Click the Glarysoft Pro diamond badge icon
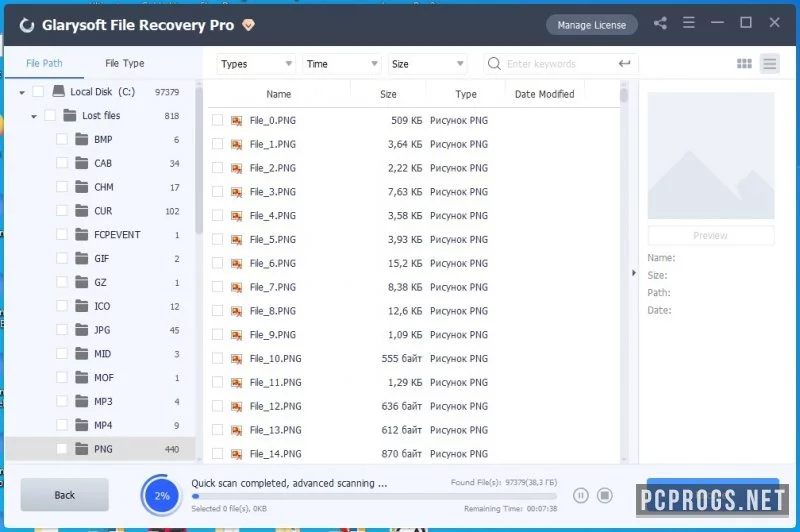Viewport: 800px width, 532px height. point(248,25)
